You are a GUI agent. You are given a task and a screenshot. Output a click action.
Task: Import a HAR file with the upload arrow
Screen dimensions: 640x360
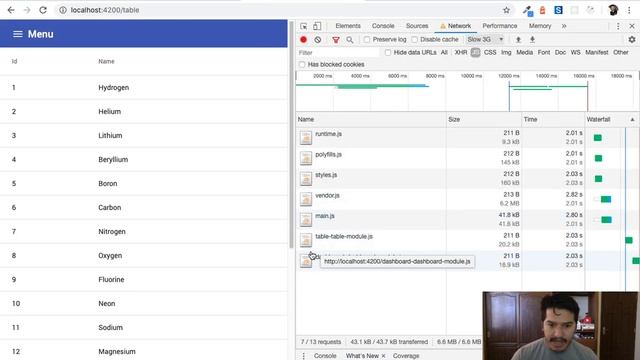(518, 40)
